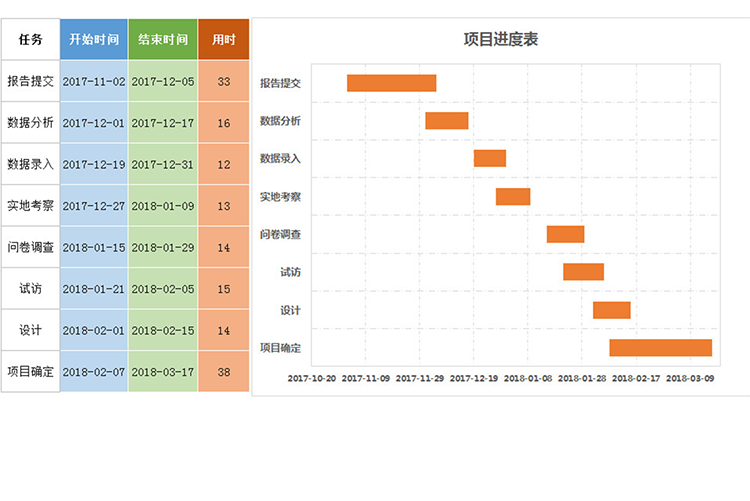This screenshot has width=750, height=501.
Task: Select the start date cell 2017-11-02
Action: (x=94, y=82)
